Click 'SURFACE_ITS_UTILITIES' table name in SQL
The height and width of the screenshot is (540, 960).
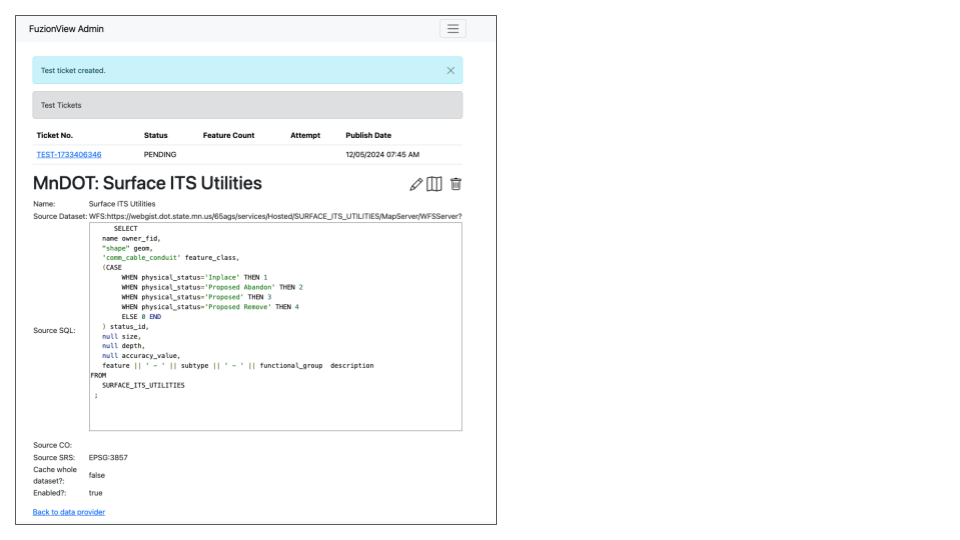click(143, 385)
